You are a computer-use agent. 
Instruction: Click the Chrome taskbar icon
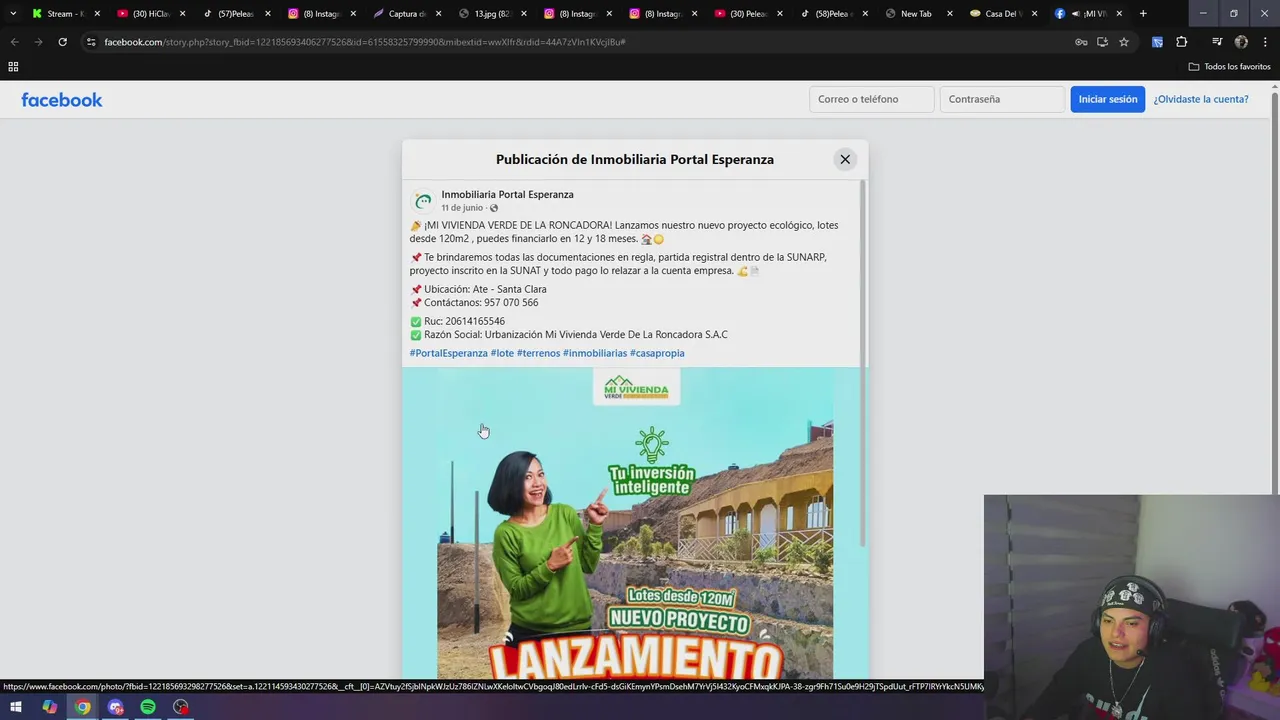pyautogui.click(x=82, y=707)
